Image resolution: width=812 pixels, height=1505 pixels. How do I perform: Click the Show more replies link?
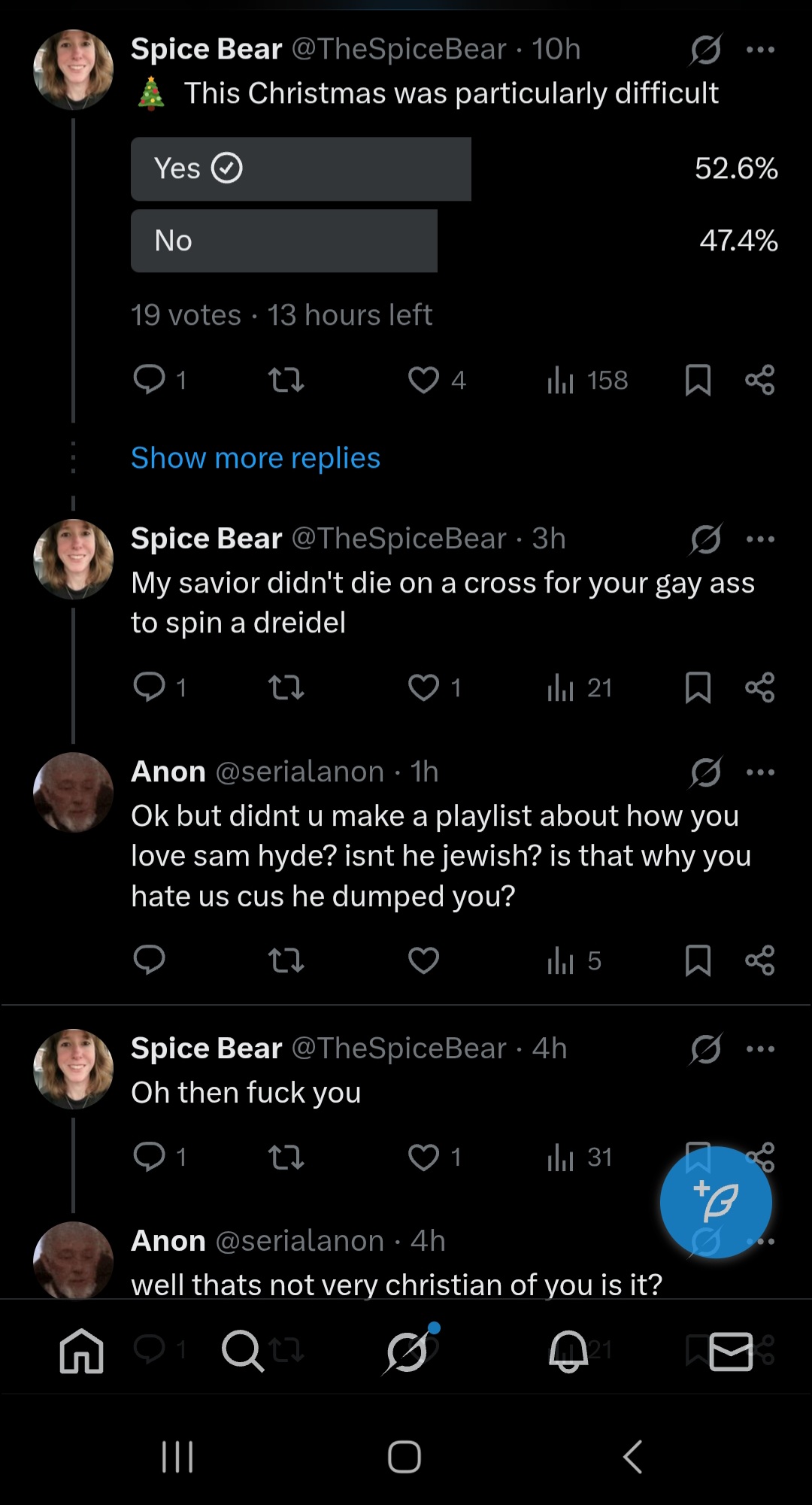coord(256,458)
